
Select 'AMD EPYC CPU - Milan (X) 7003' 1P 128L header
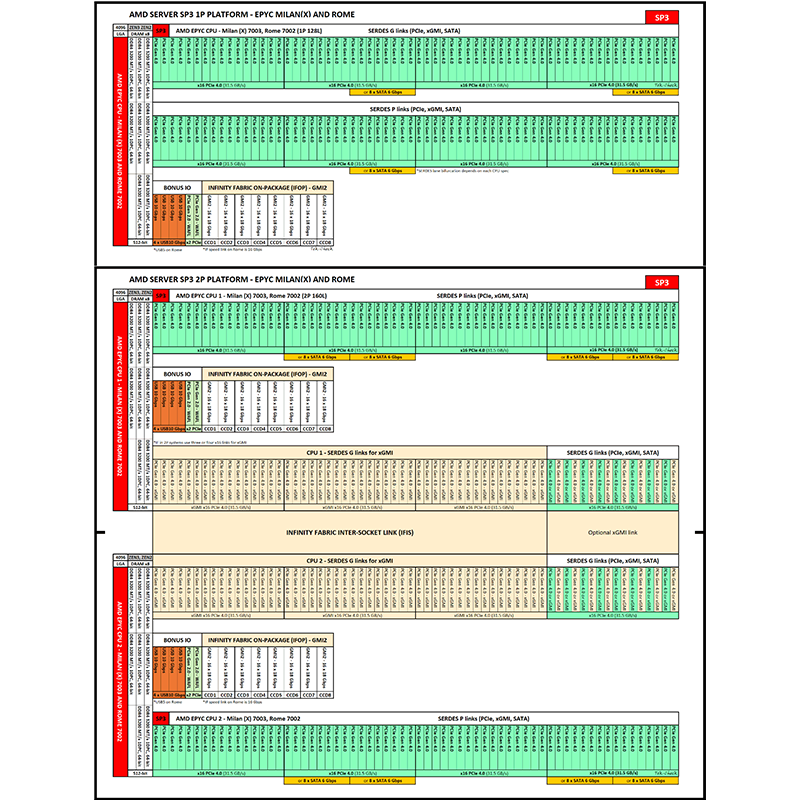point(249,31)
